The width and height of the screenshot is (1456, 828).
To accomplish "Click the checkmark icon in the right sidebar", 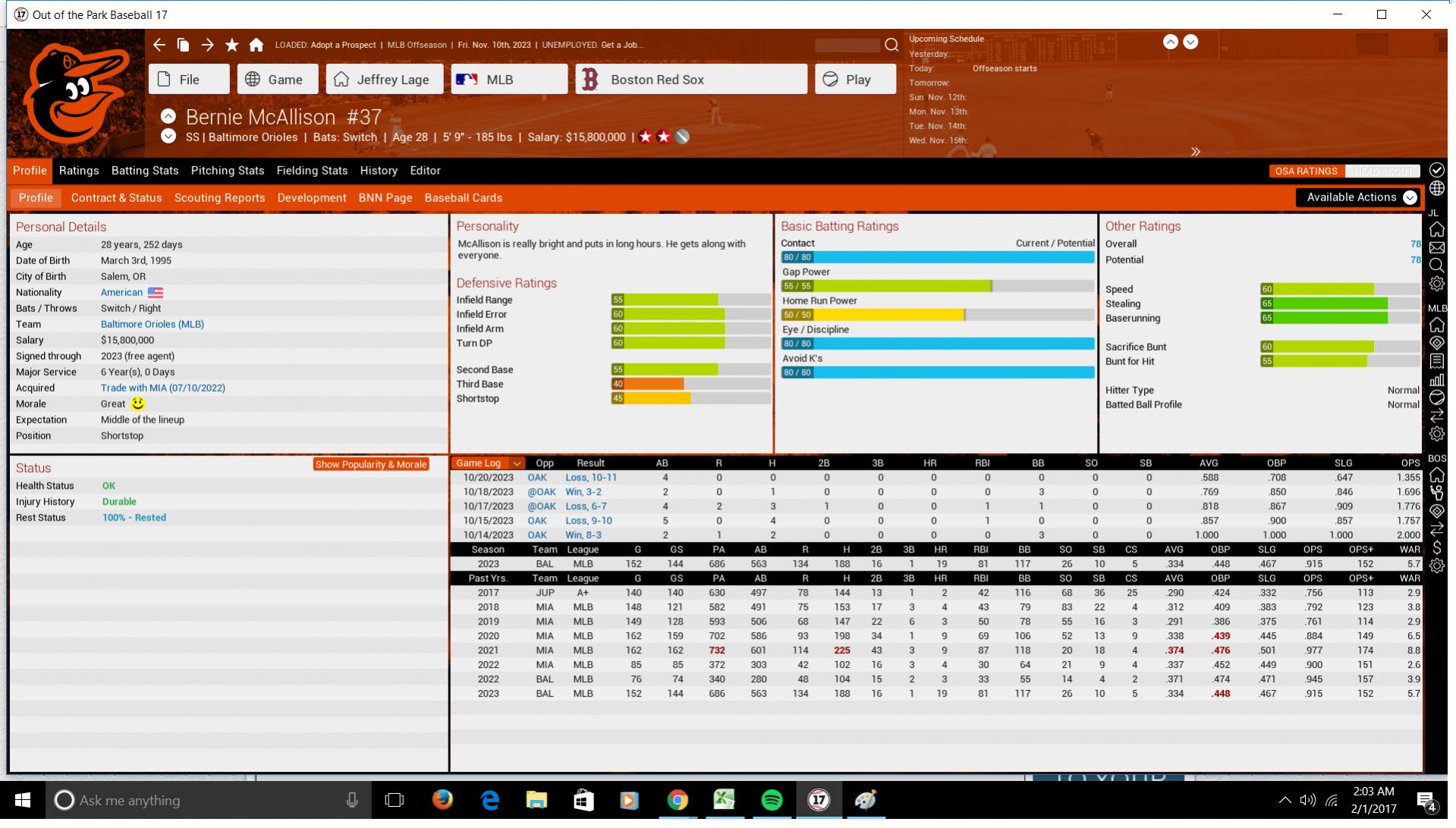I will click(1436, 170).
